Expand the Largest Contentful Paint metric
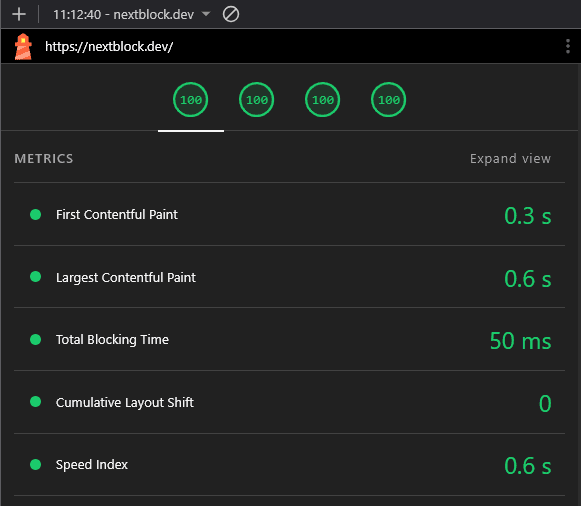 pos(289,277)
